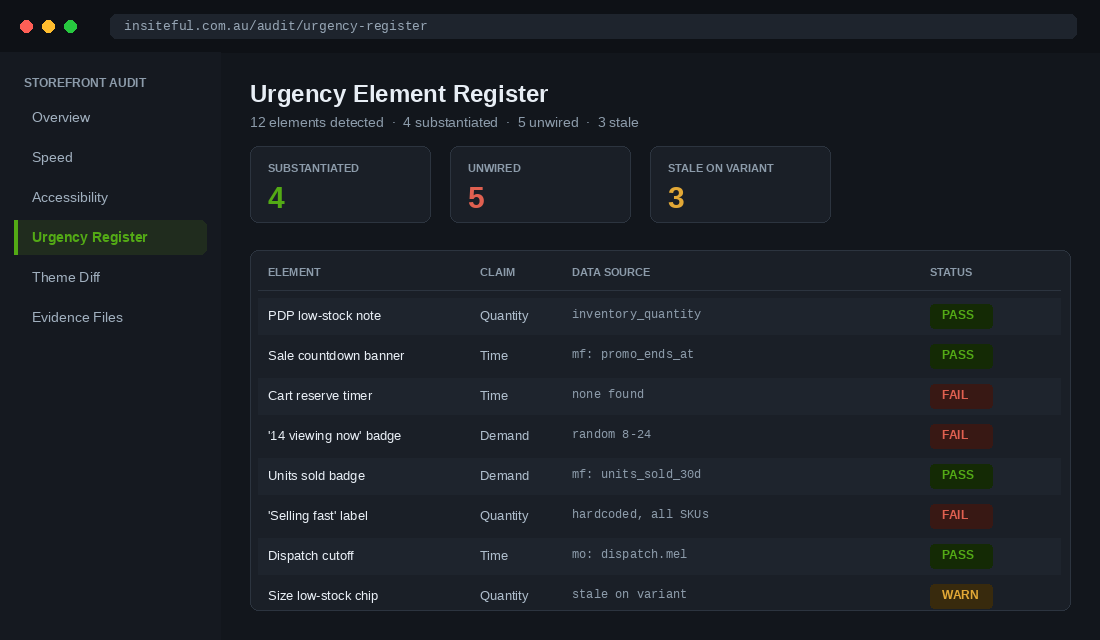
Task: Click the yellow minimize window button
Action: (x=48, y=27)
